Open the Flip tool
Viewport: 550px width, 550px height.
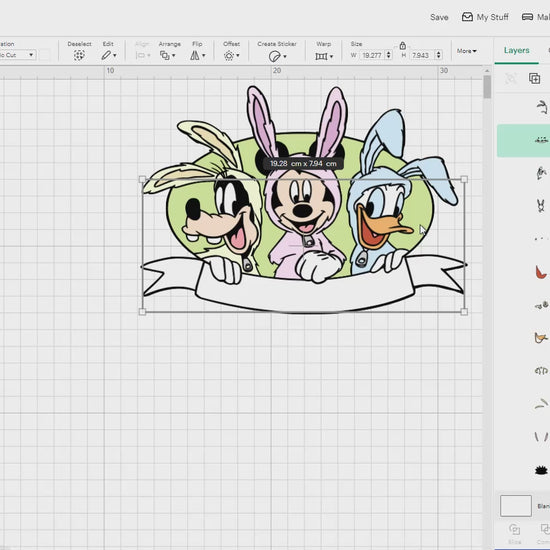tap(195, 55)
